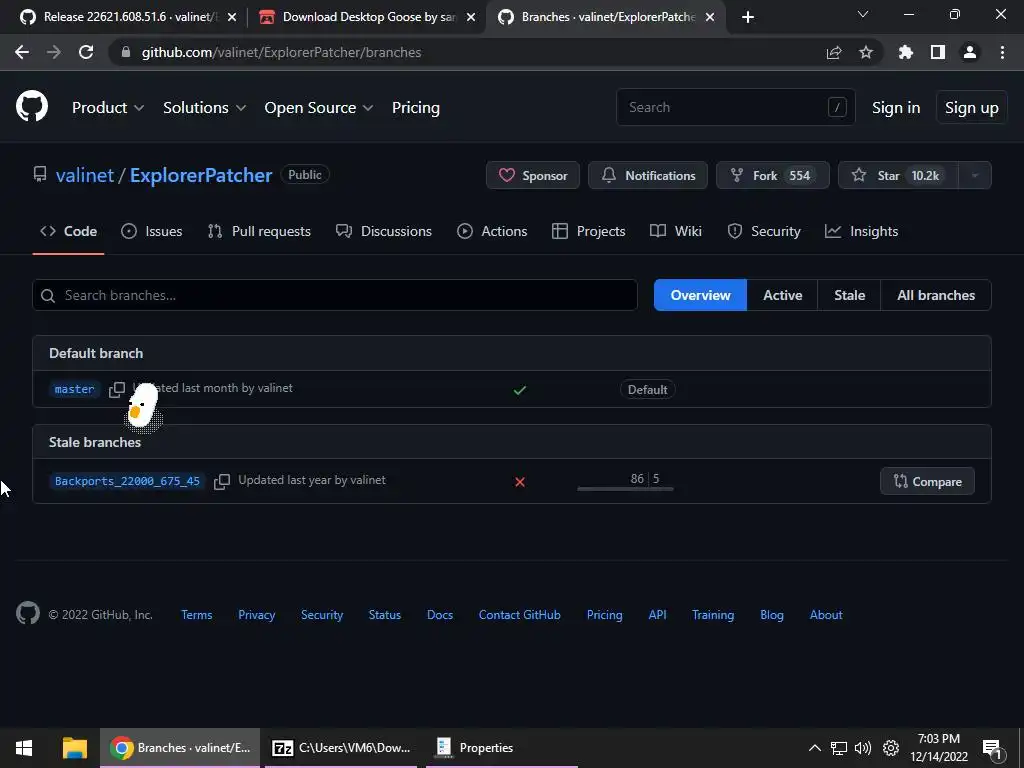Select the Code tab
The width and height of the screenshot is (1024, 768).
click(x=69, y=231)
